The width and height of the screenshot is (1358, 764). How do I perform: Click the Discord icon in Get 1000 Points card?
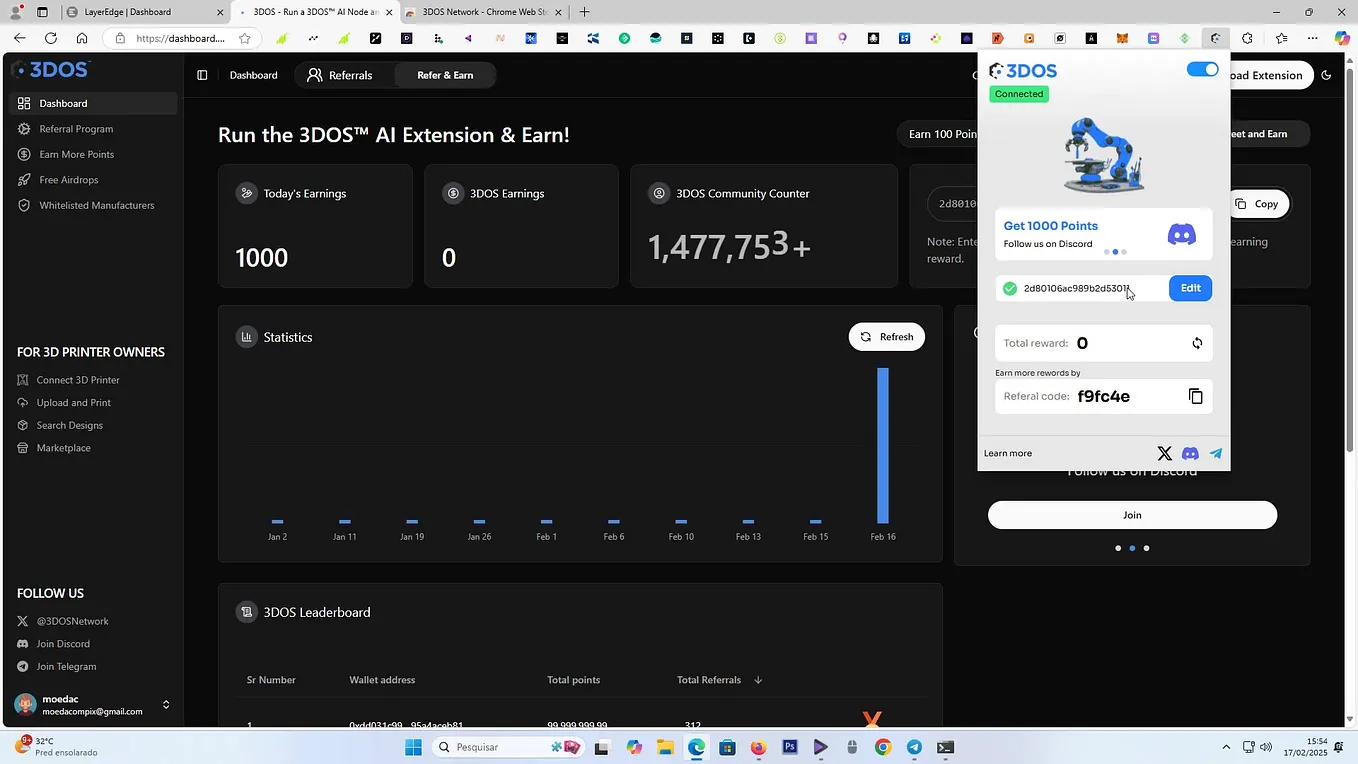pos(1181,235)
